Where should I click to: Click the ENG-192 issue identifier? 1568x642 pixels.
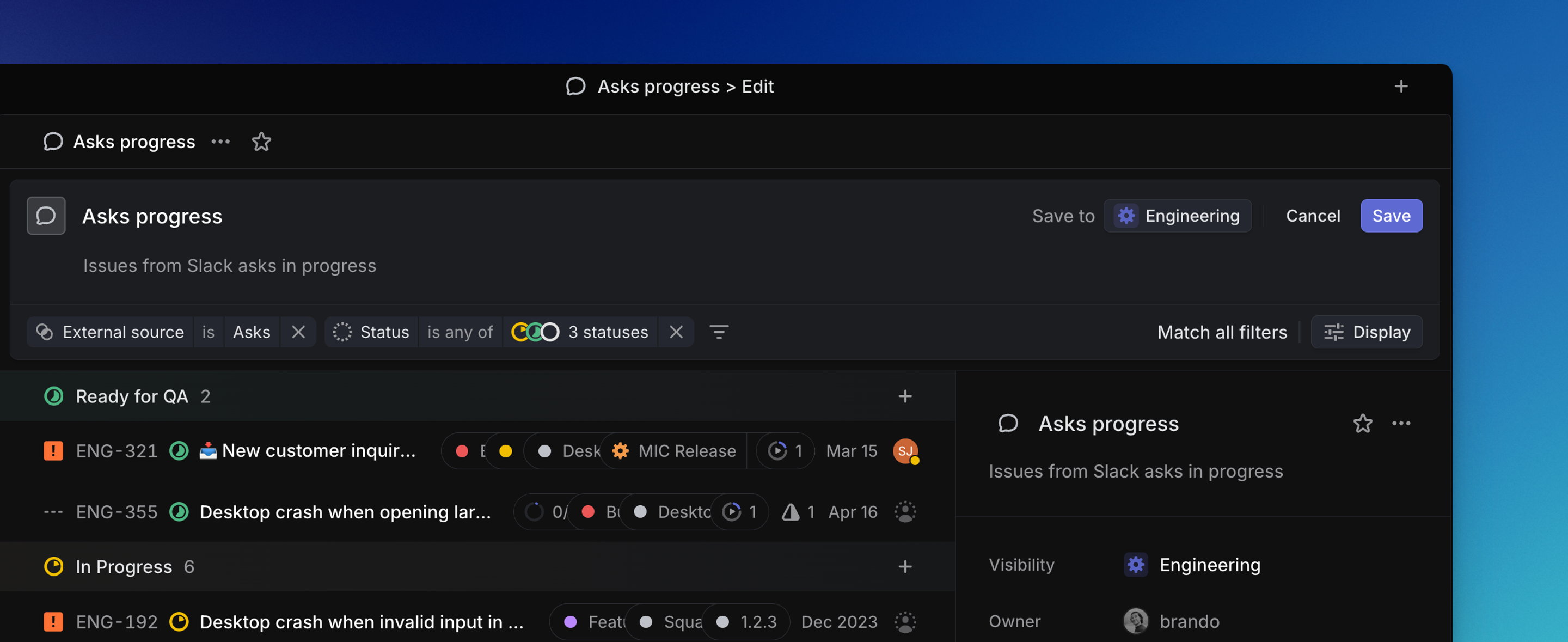117,622
